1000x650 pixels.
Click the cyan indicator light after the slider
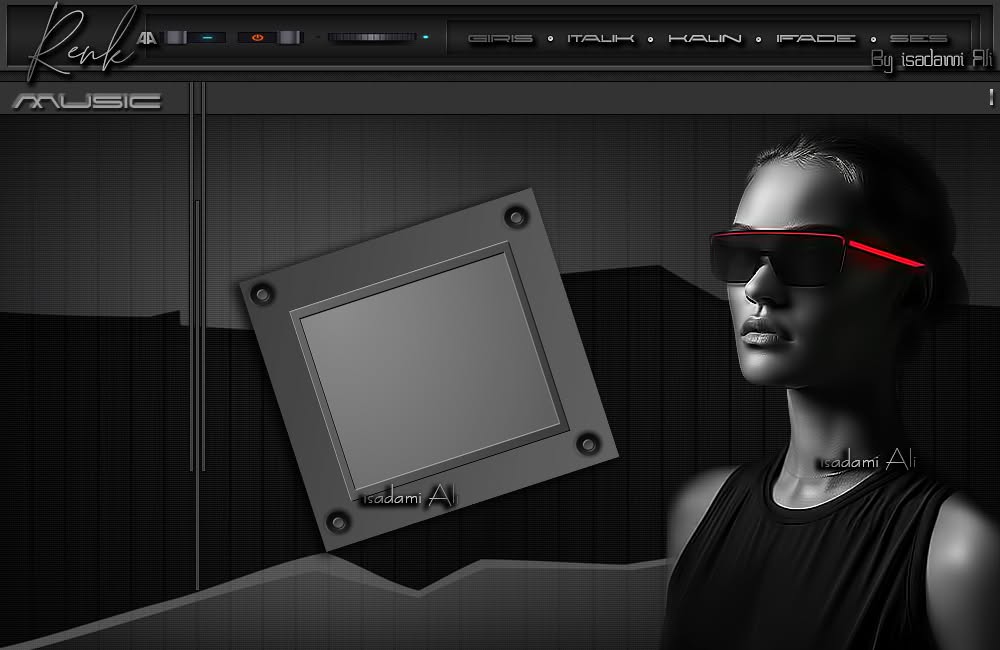pos(425,37)
